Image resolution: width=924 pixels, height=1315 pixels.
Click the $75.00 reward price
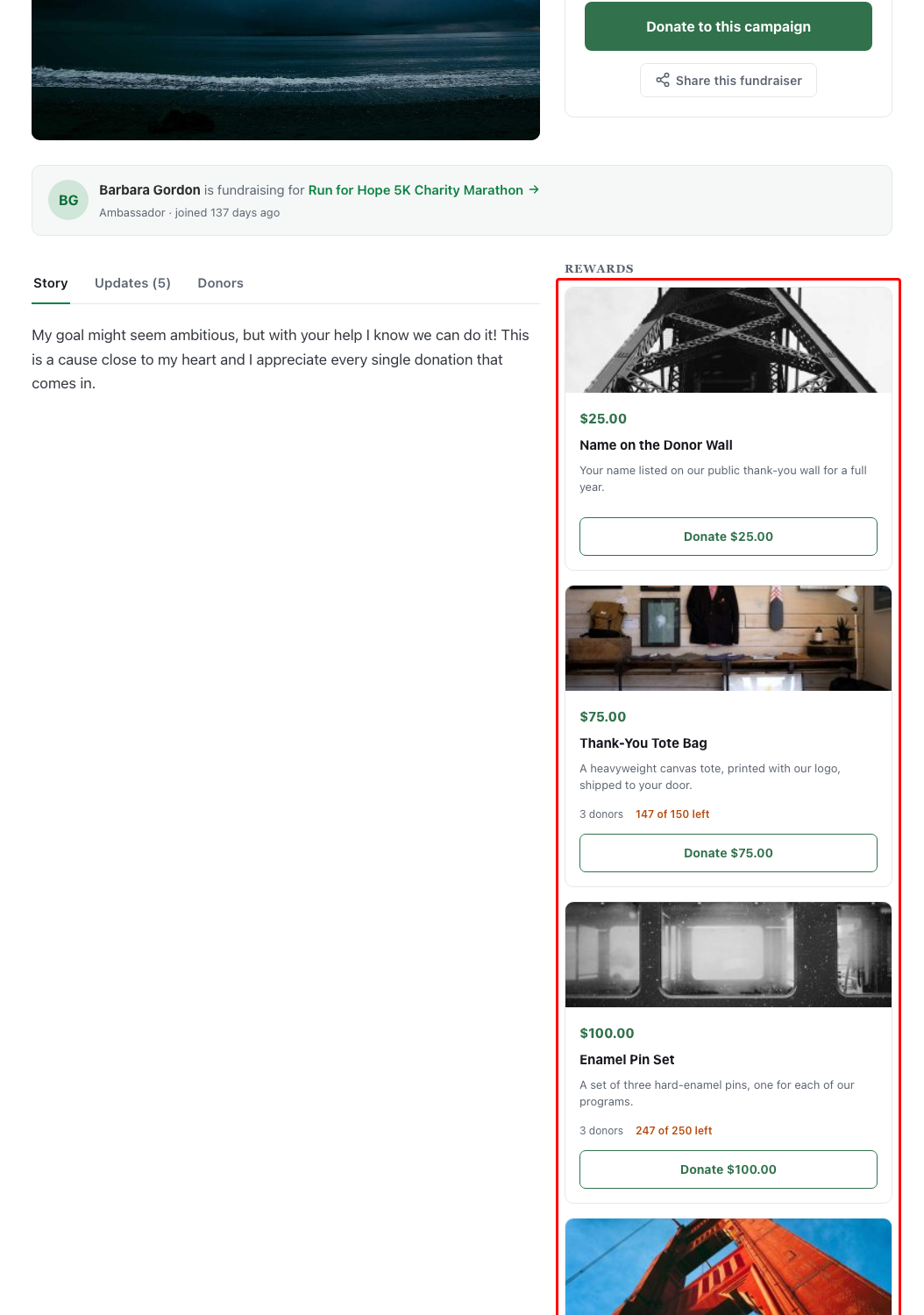click(603, 717)
